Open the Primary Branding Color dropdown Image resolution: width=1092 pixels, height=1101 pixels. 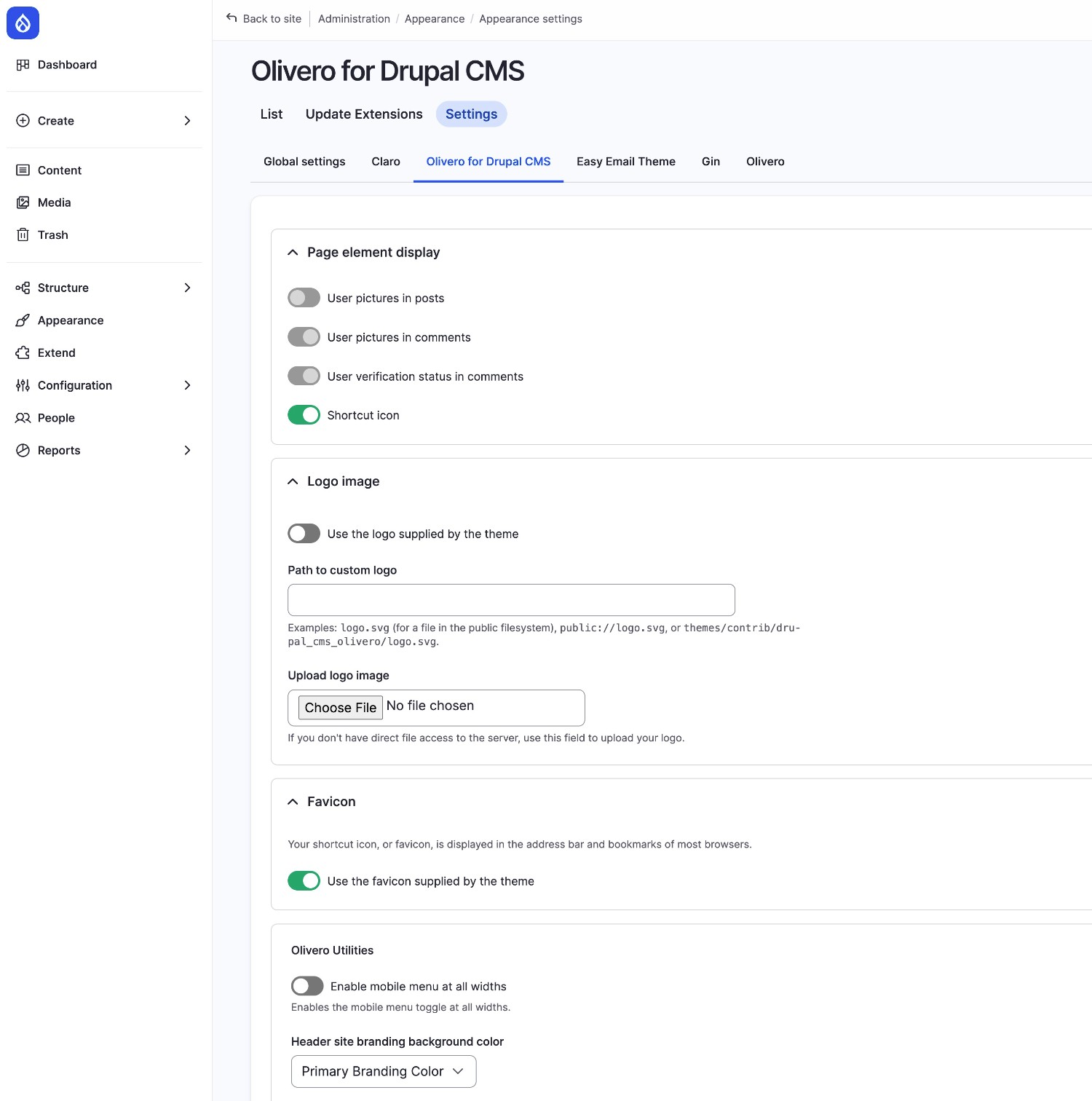point(383,1071)
